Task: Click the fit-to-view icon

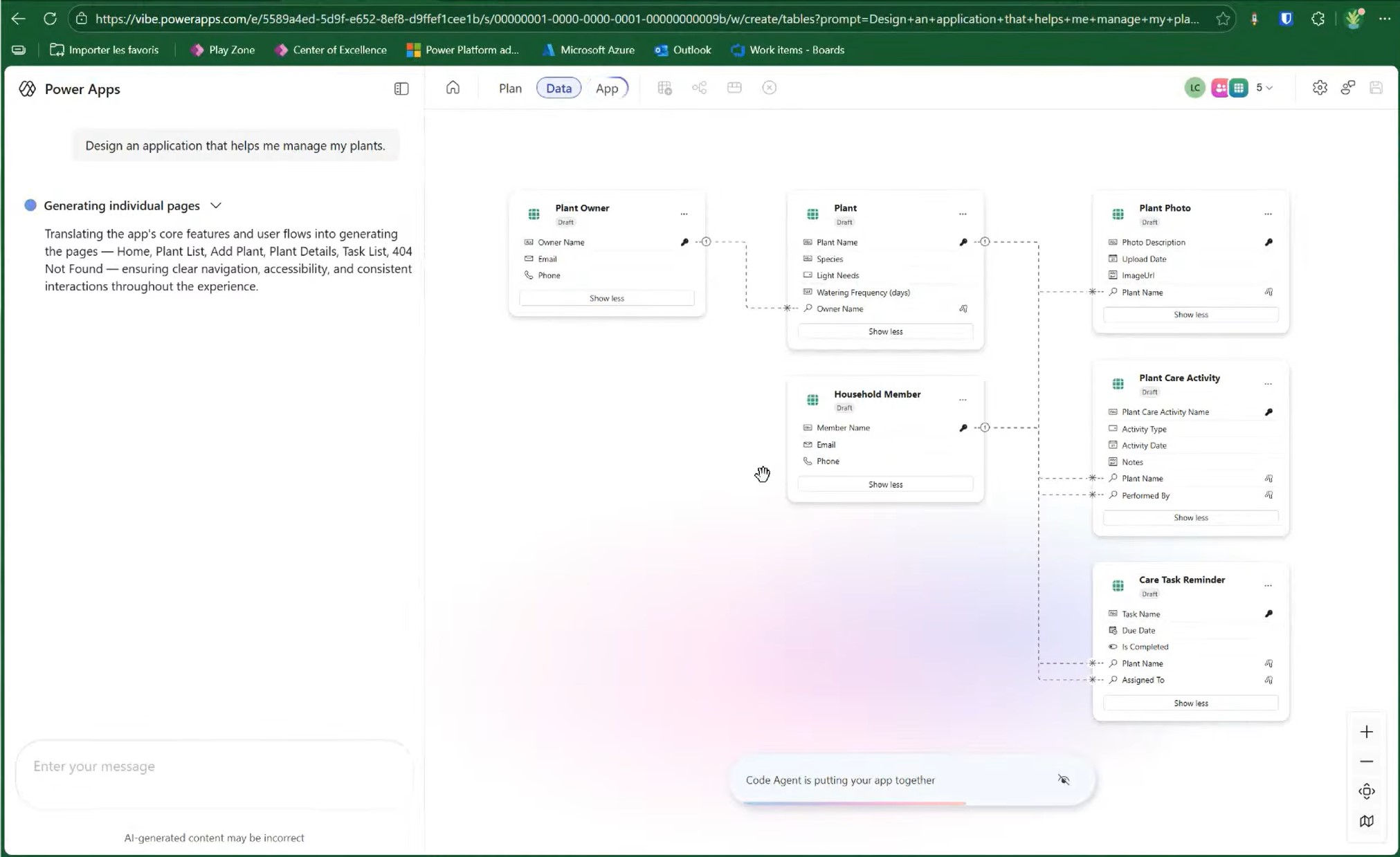Action: tap(1366, 791)
